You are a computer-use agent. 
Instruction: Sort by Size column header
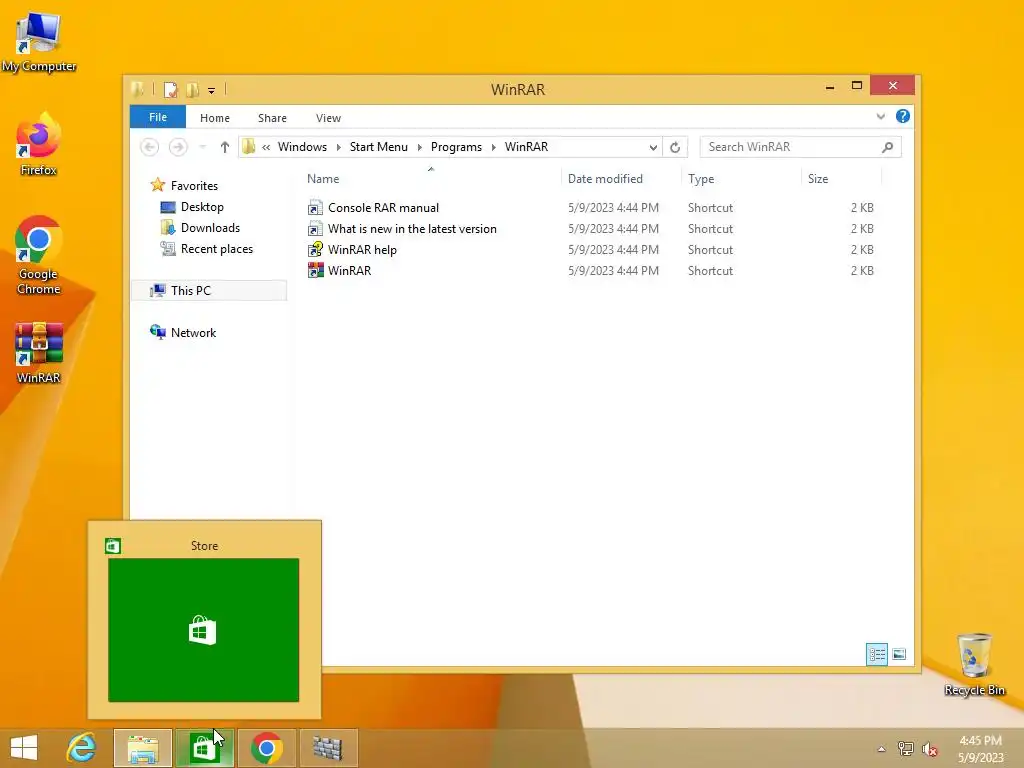(x=841, y=179)
